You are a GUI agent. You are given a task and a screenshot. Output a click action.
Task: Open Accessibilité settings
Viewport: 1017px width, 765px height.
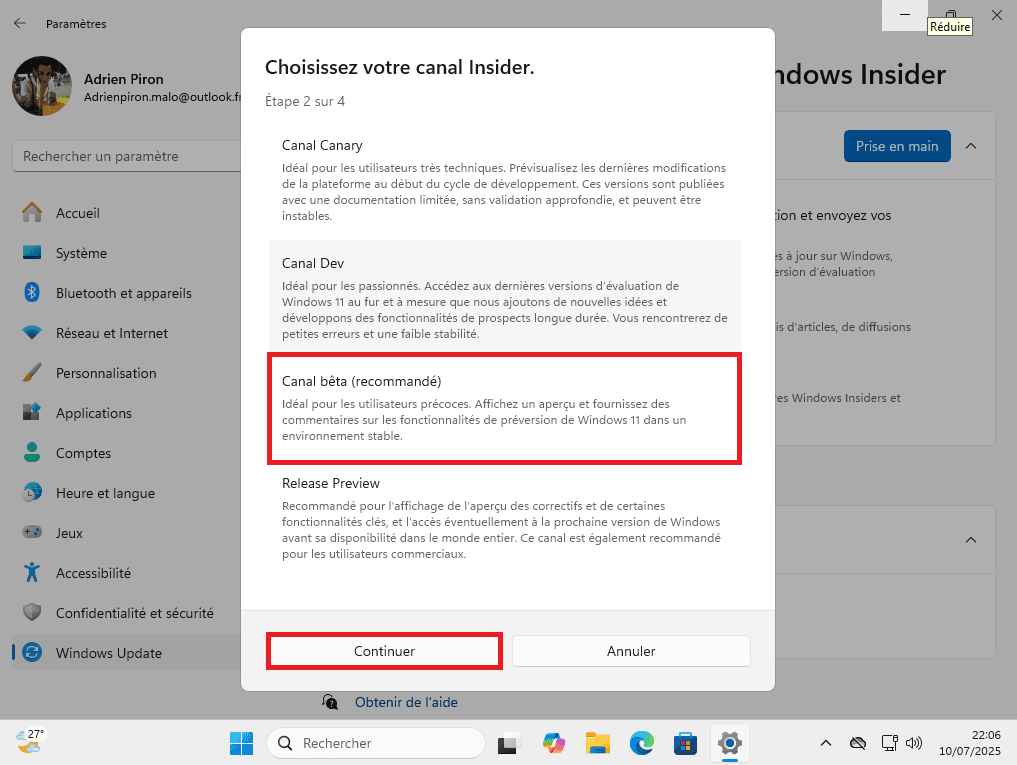click(x=127, y=573)
